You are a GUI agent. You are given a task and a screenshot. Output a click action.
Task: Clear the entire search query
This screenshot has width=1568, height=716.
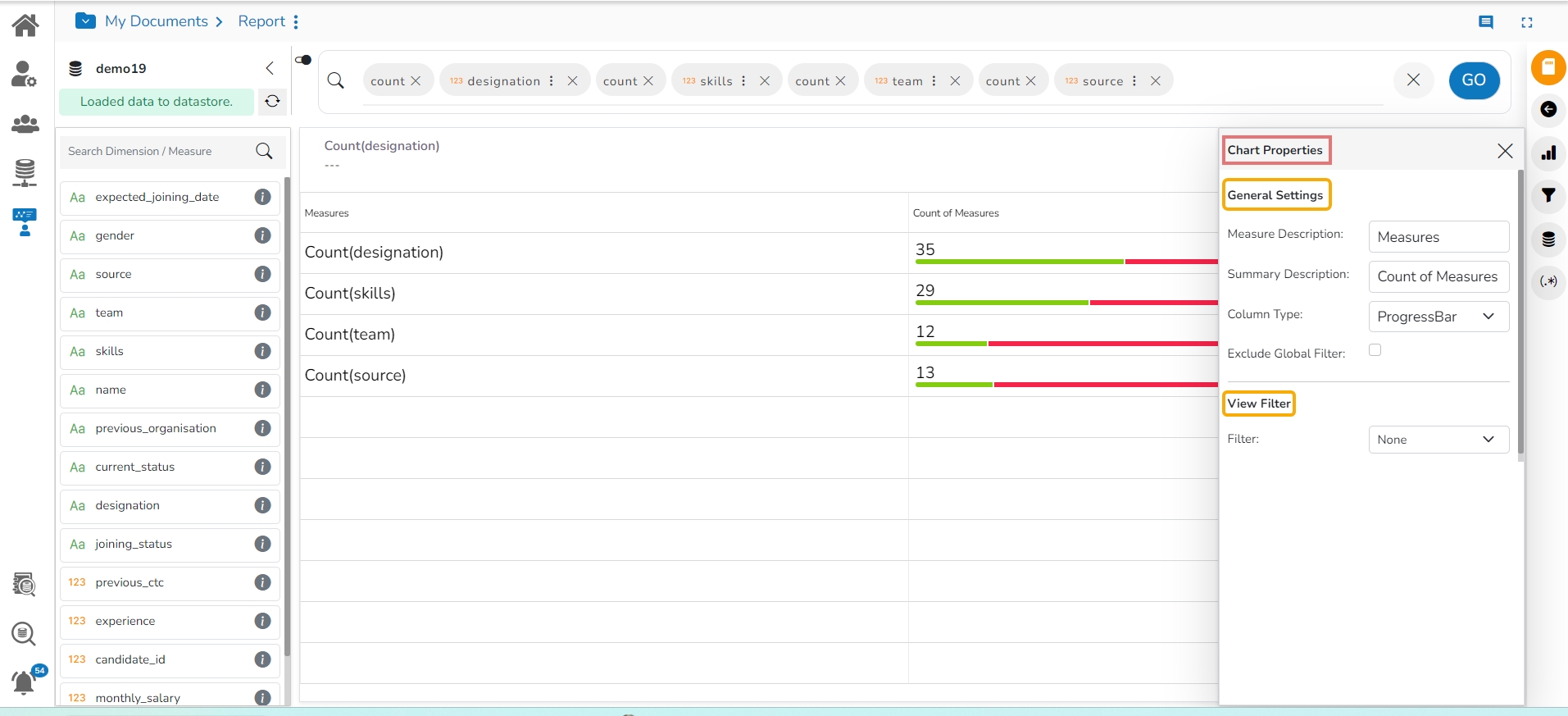tap(1414, 80)
